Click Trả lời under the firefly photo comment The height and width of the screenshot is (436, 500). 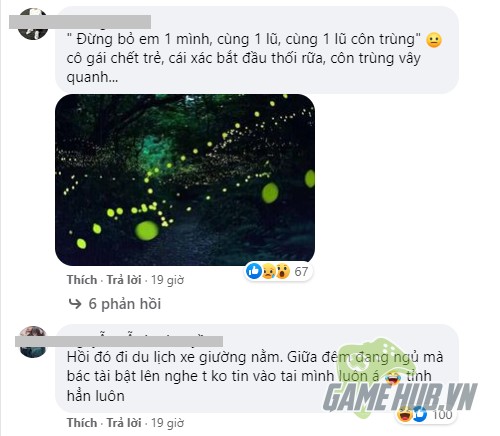click(x=124, y=280)
